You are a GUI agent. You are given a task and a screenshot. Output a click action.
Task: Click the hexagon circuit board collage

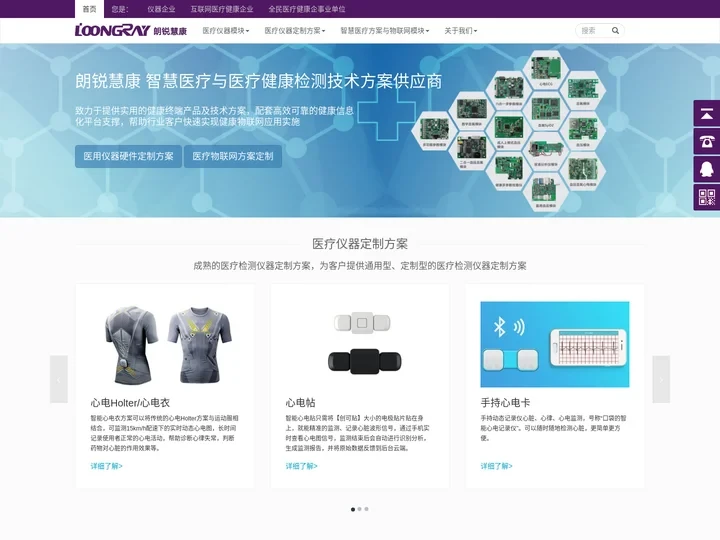509,131
